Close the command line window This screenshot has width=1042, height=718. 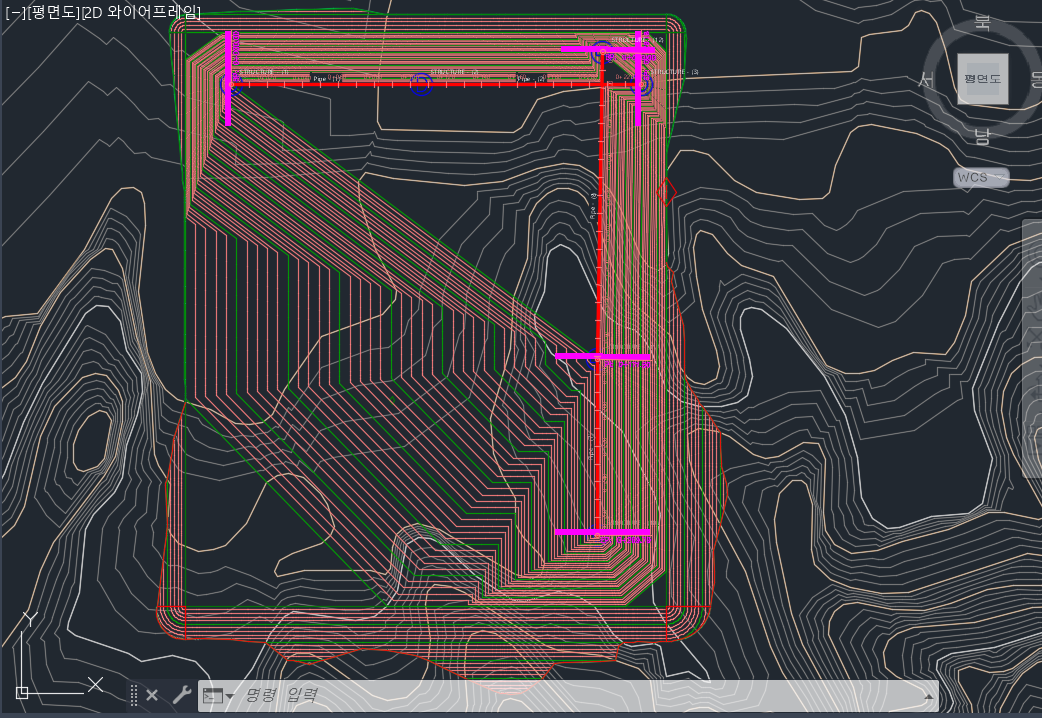tap(152, 695)
